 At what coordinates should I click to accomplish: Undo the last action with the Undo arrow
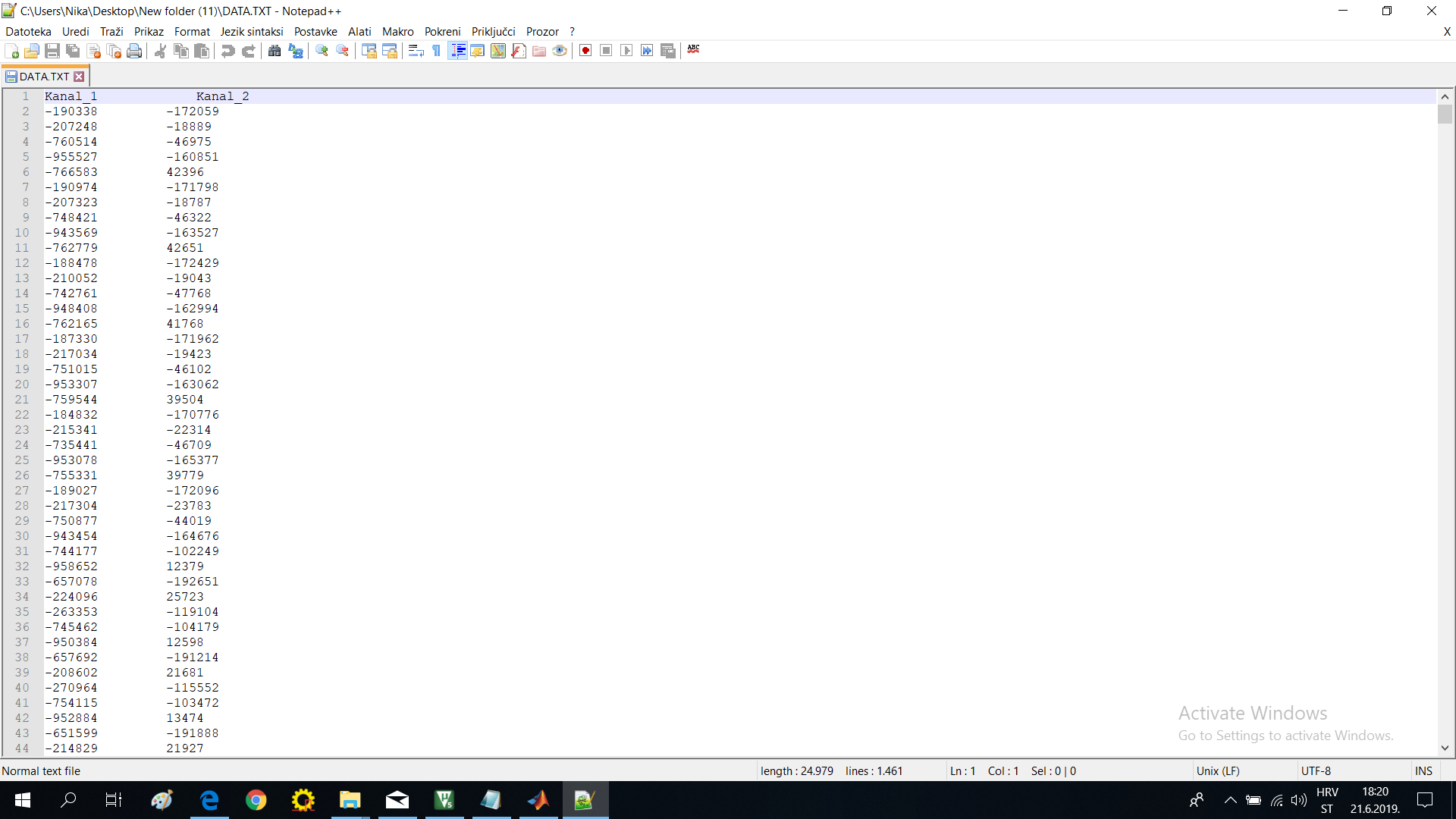227,51
